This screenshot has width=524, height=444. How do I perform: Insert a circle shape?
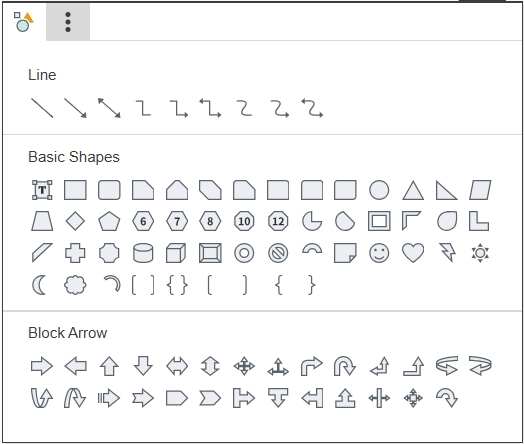tap(379, 190)
